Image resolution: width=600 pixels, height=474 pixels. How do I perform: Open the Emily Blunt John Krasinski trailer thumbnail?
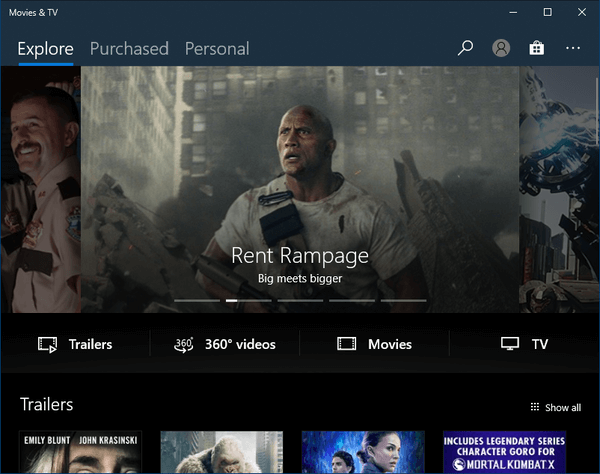(80, 452)
